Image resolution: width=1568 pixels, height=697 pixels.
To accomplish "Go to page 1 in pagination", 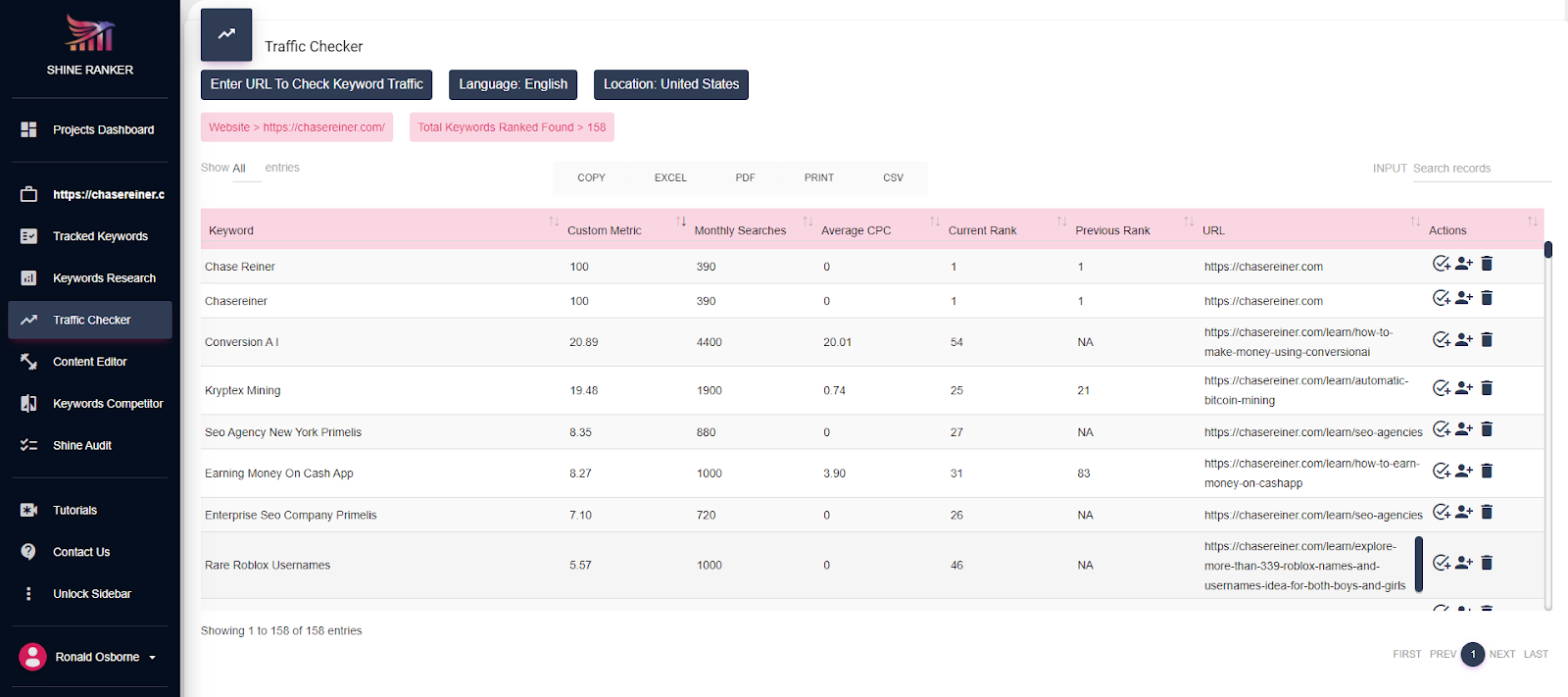I will click(x=1472, y=654).
